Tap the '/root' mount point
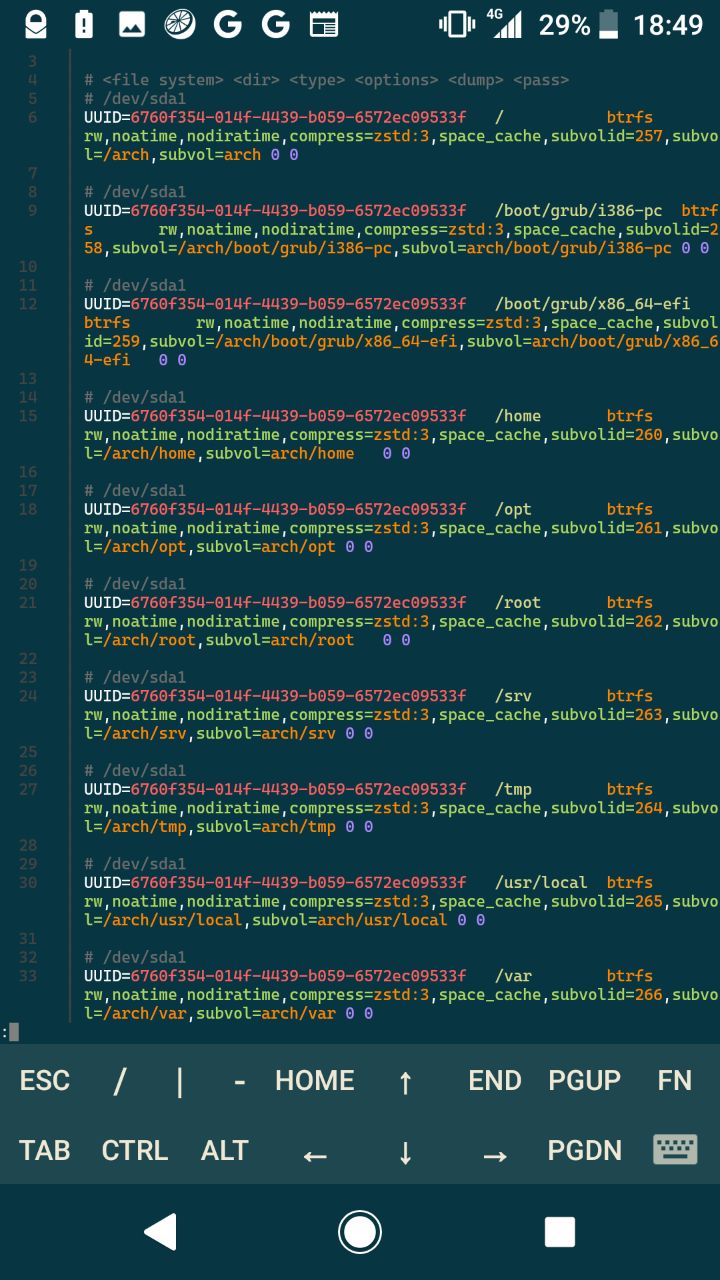Screen dimensions: 720x1280 [518, 603]
